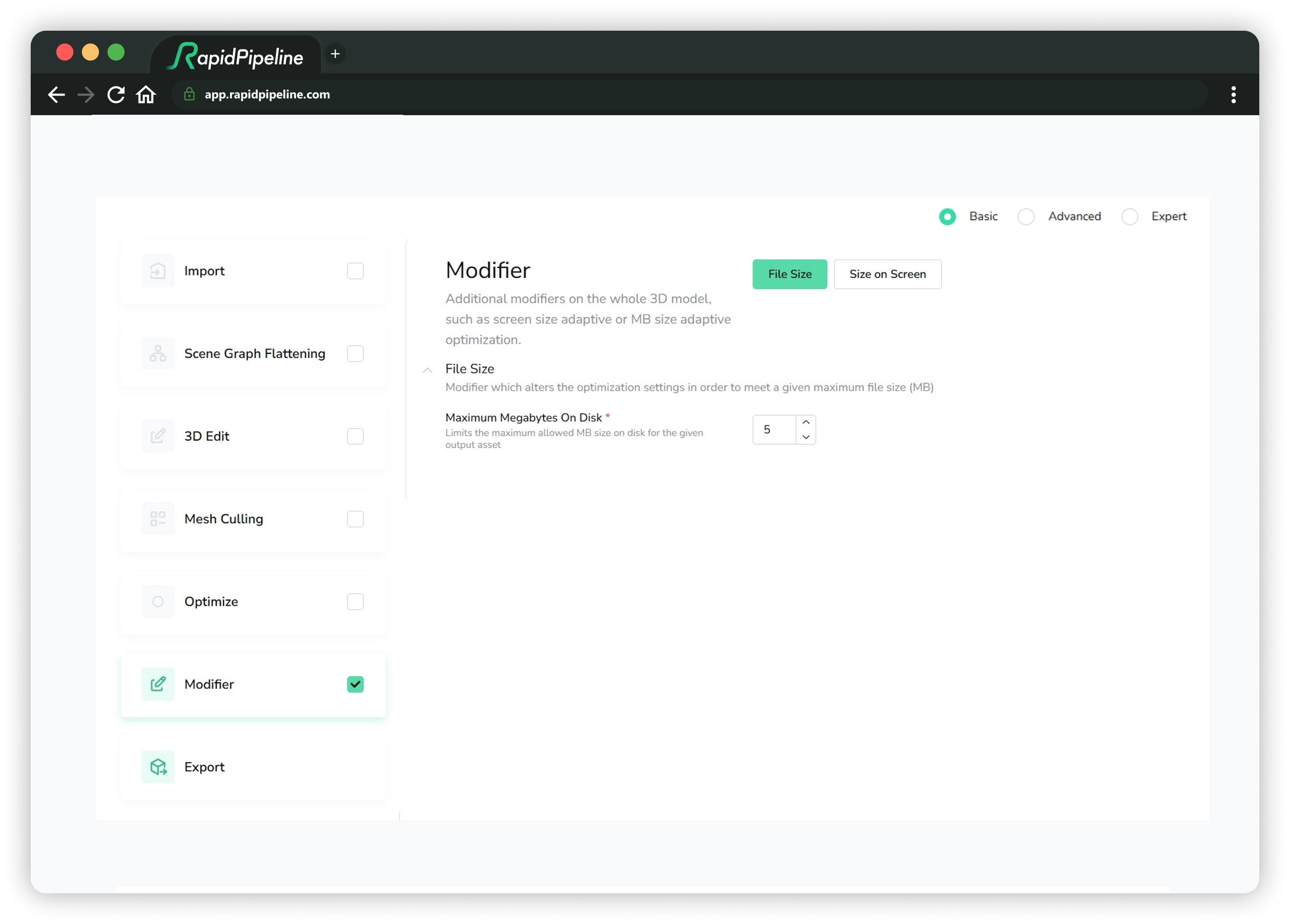Open a new browser tab
1290x924 pixels.
(x=335, y=54)
